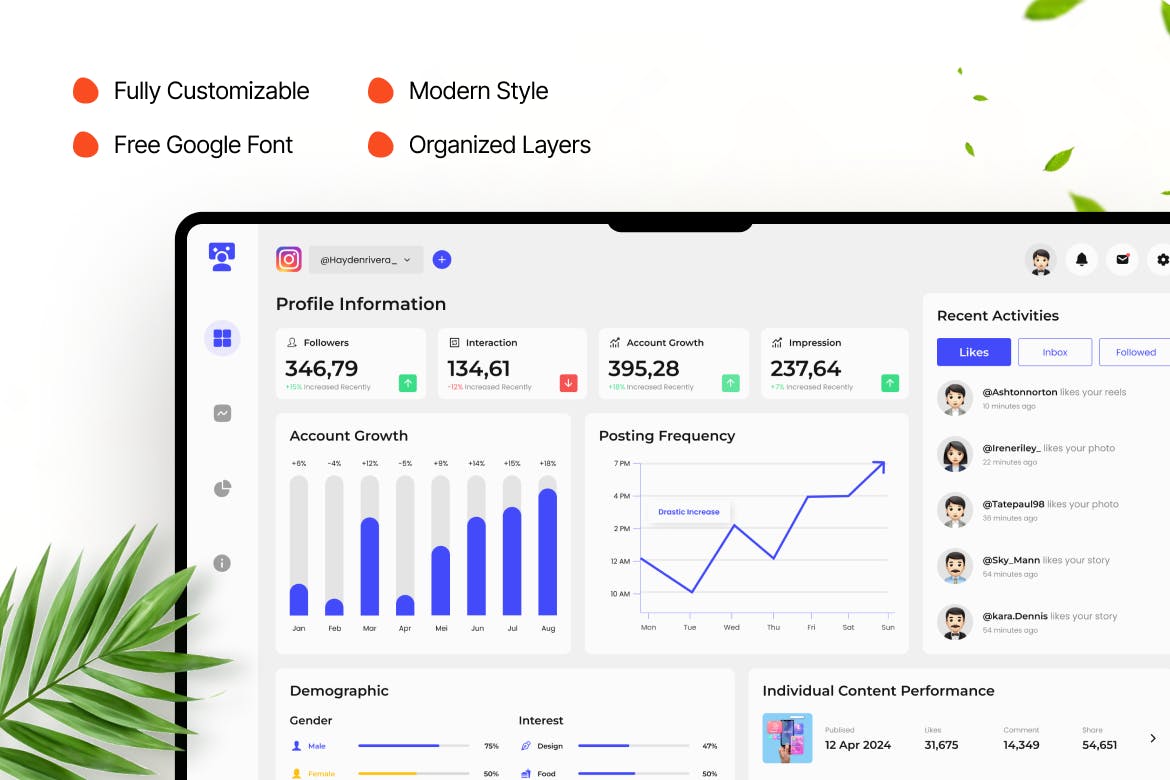
Task: Expand content performance row chevron
Action: pyautogui.click(x=1152, y=739)
